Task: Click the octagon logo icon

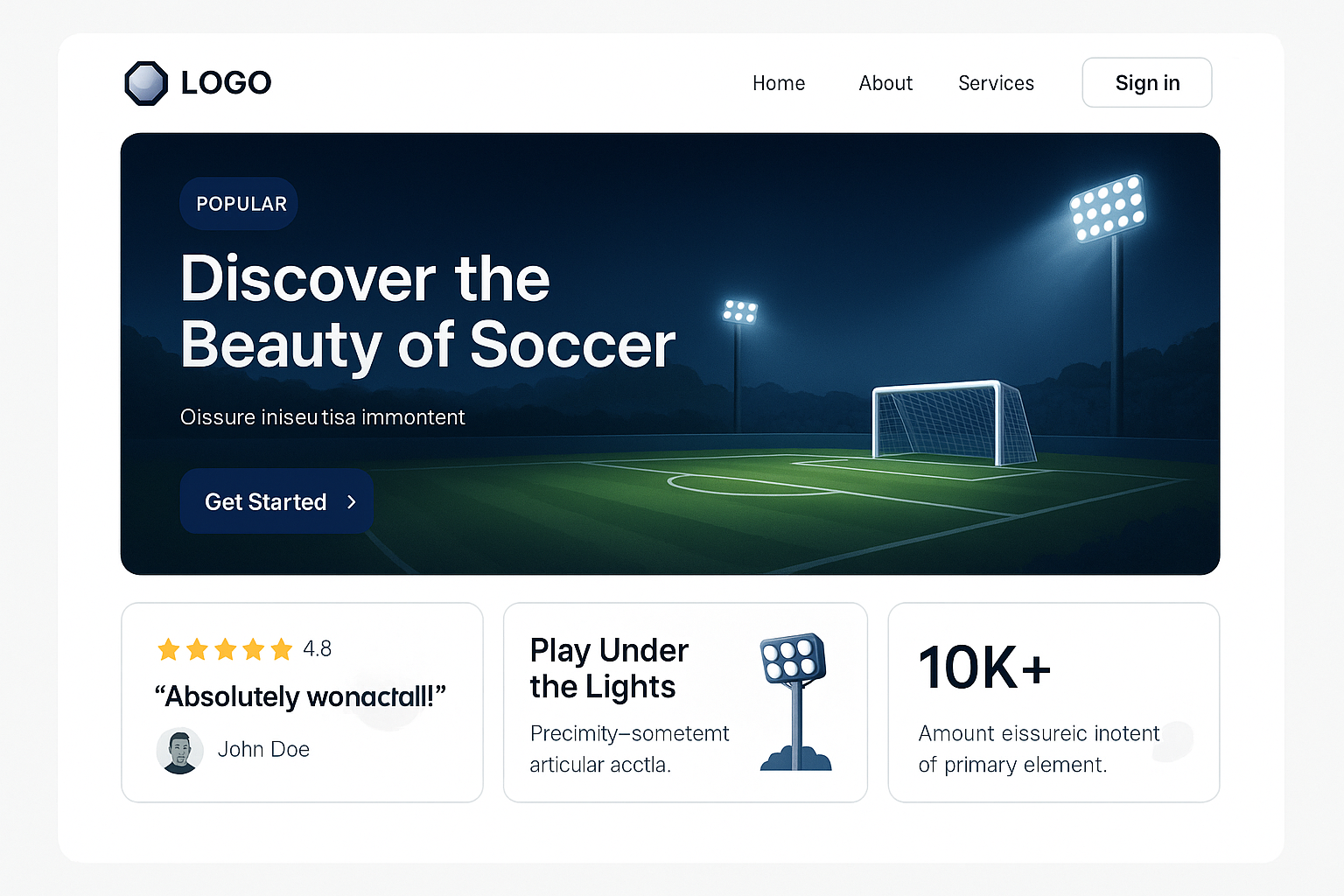Action: [x=146, y=83]
